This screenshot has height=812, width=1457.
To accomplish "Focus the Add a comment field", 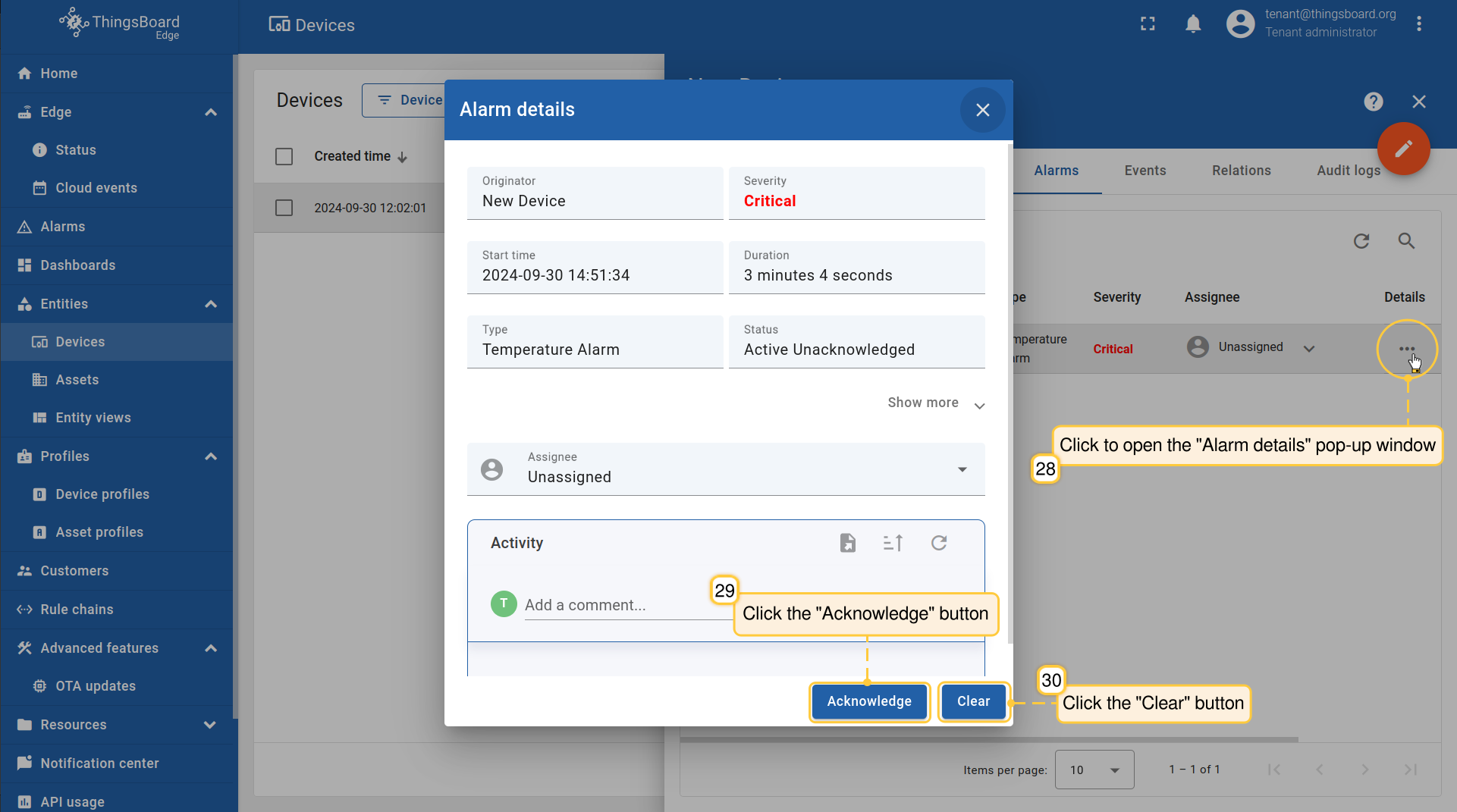I will click(614, 605).
